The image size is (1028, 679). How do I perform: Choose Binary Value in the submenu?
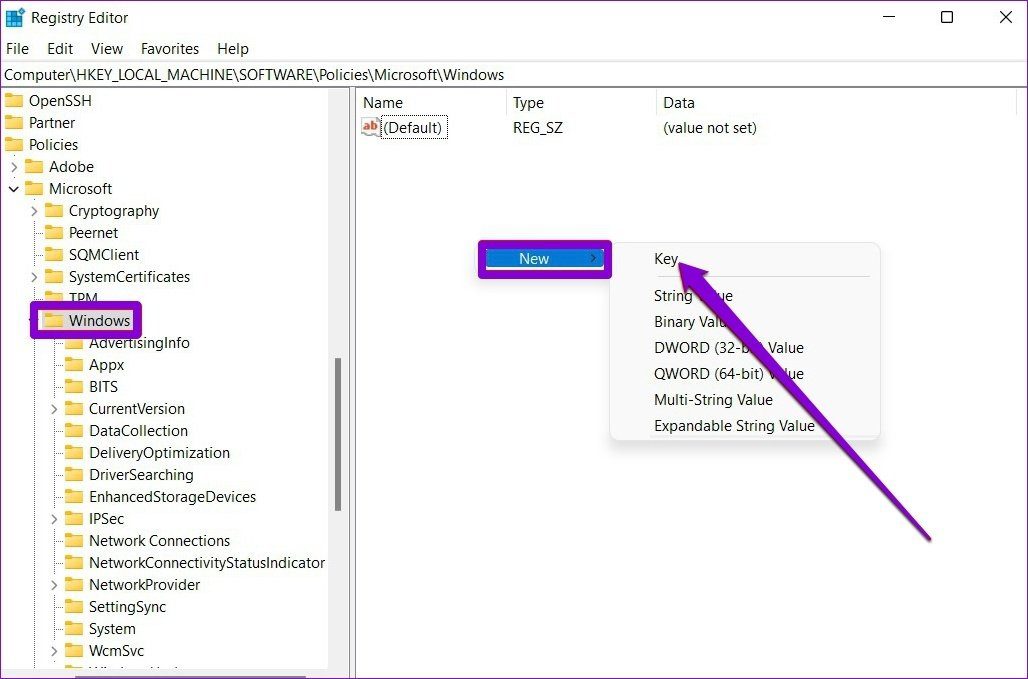(691, 322)
